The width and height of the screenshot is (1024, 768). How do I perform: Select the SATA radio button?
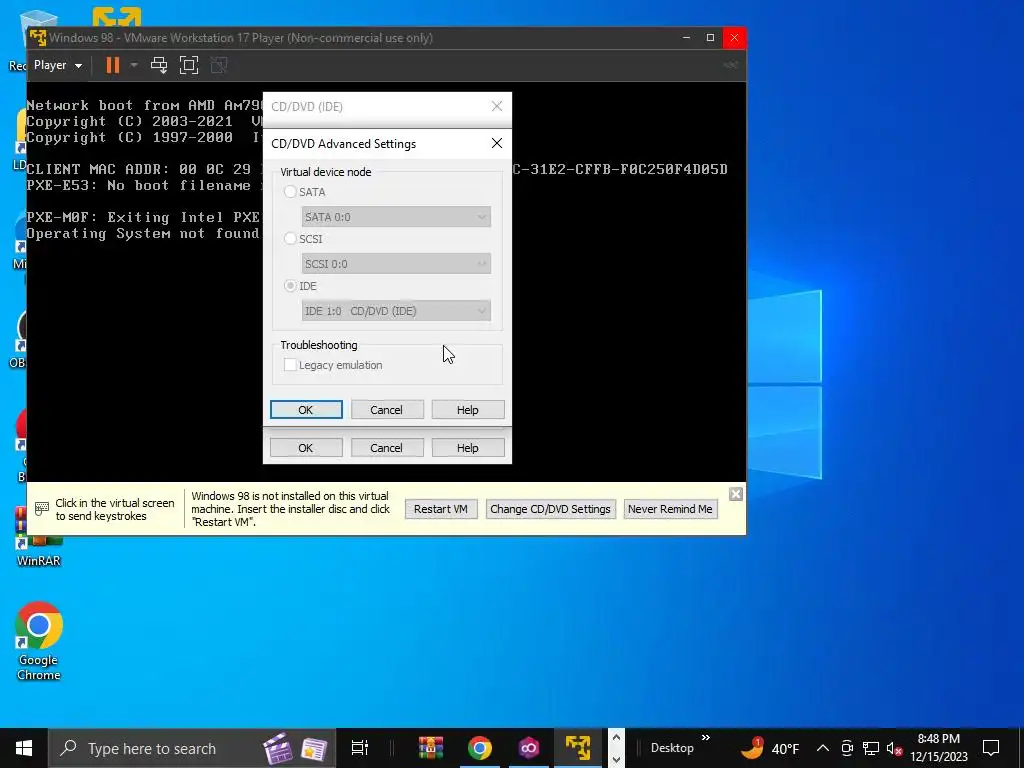tap(290, 192)
